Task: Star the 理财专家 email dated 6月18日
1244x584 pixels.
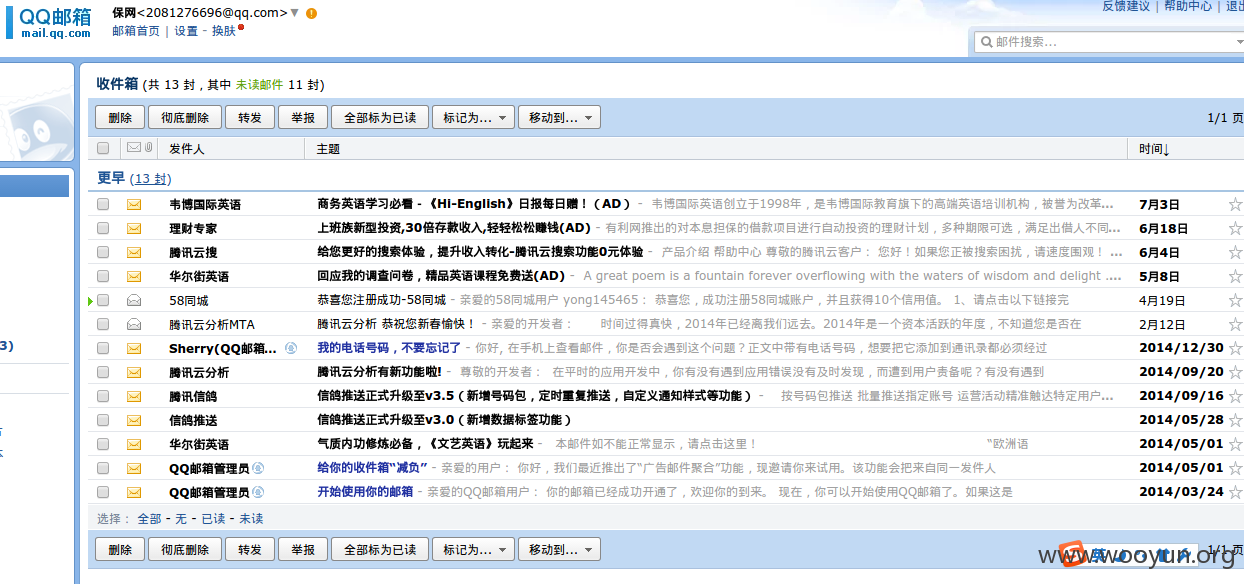Action: click(1235, 228)
